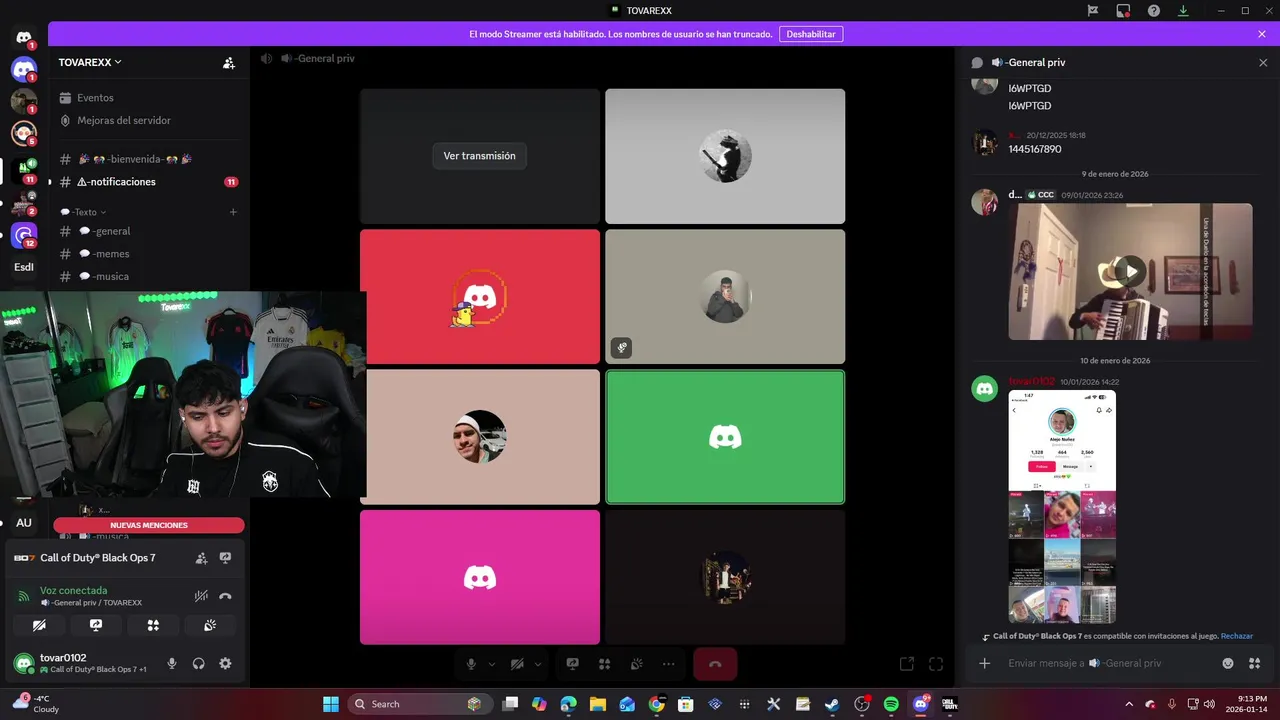The image size is (1280, 720).
Task: Close the General priv chat panel
Action: pos(1263,62)
